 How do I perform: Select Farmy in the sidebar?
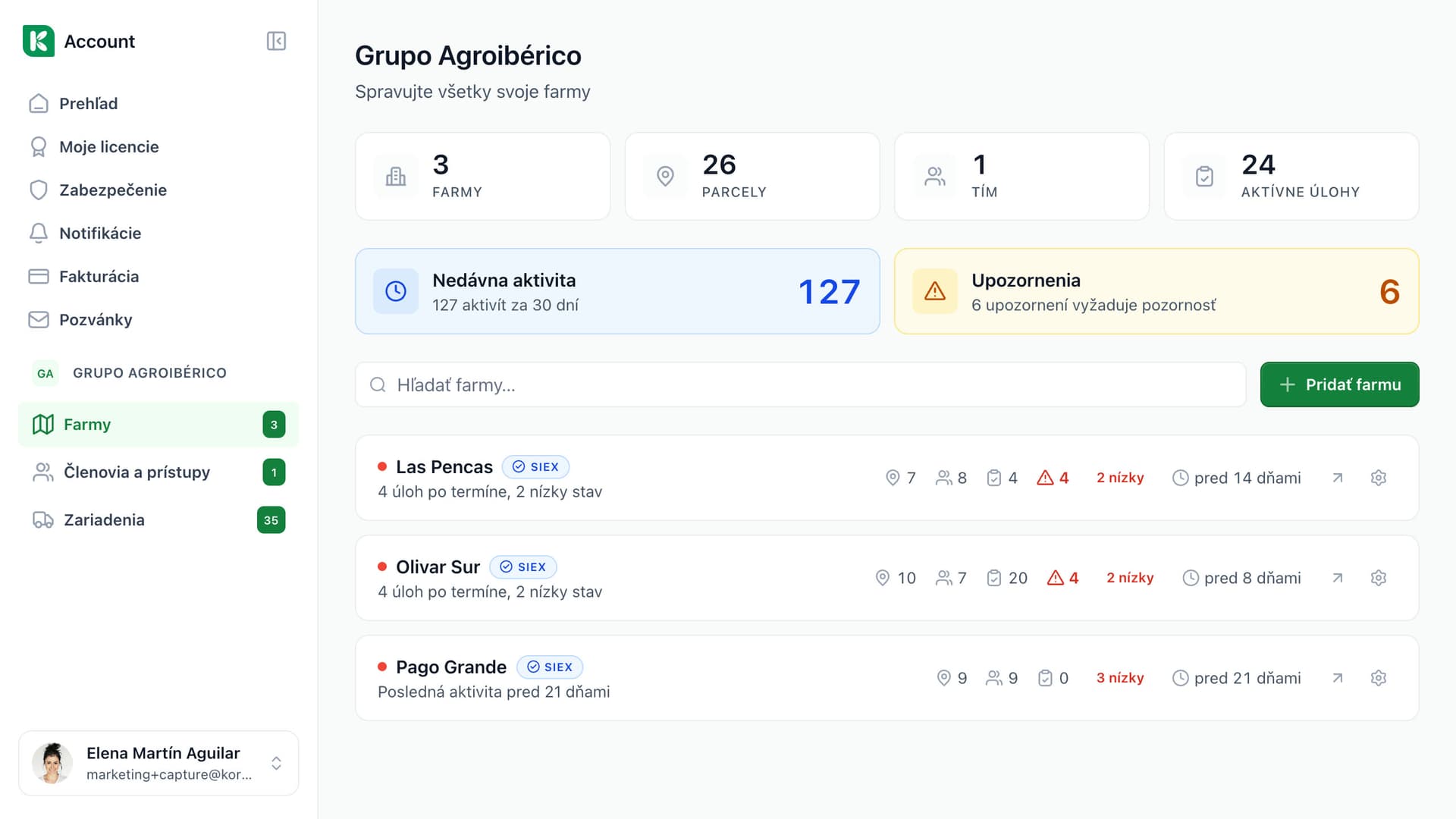click(x=158, y=425)
